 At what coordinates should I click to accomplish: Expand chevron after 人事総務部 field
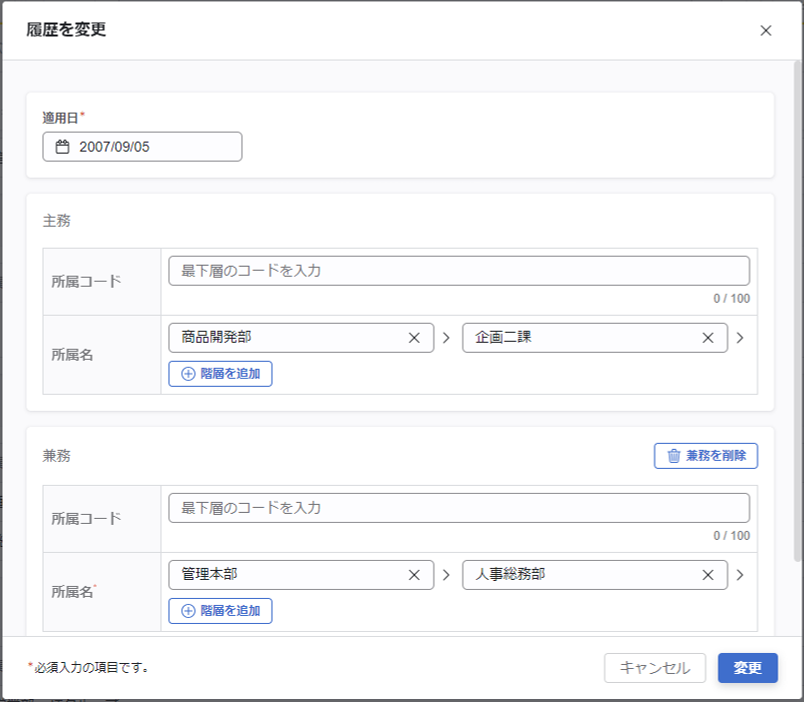(740, 575)
